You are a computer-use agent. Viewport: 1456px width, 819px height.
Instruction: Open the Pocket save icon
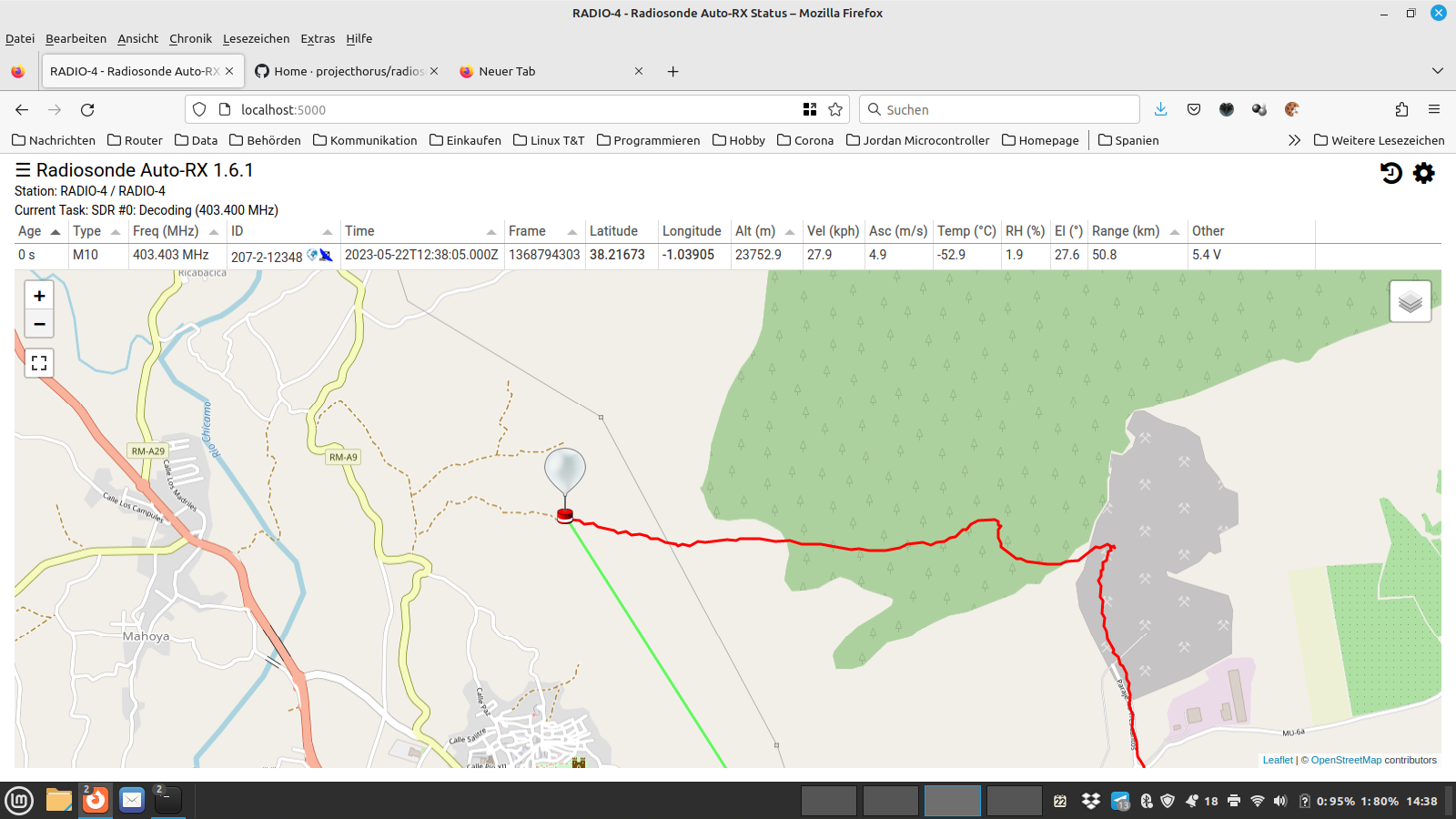(1194, 109)
